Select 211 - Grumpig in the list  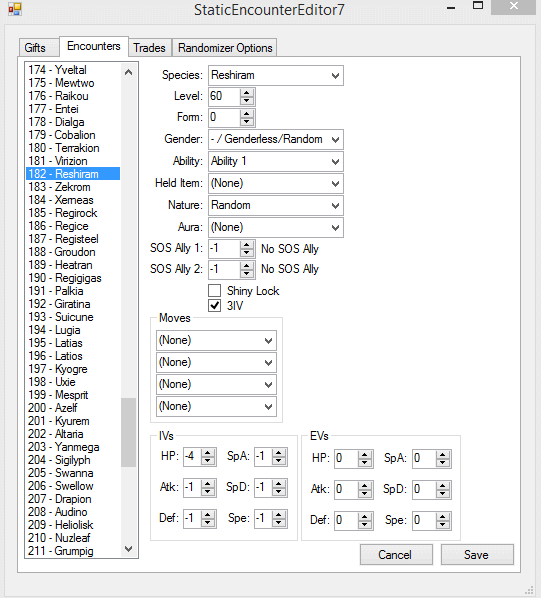(73, 551)
